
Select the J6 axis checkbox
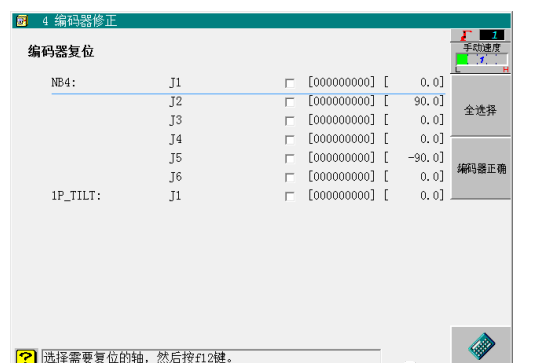pyautogui.click(x=290, y=177)
